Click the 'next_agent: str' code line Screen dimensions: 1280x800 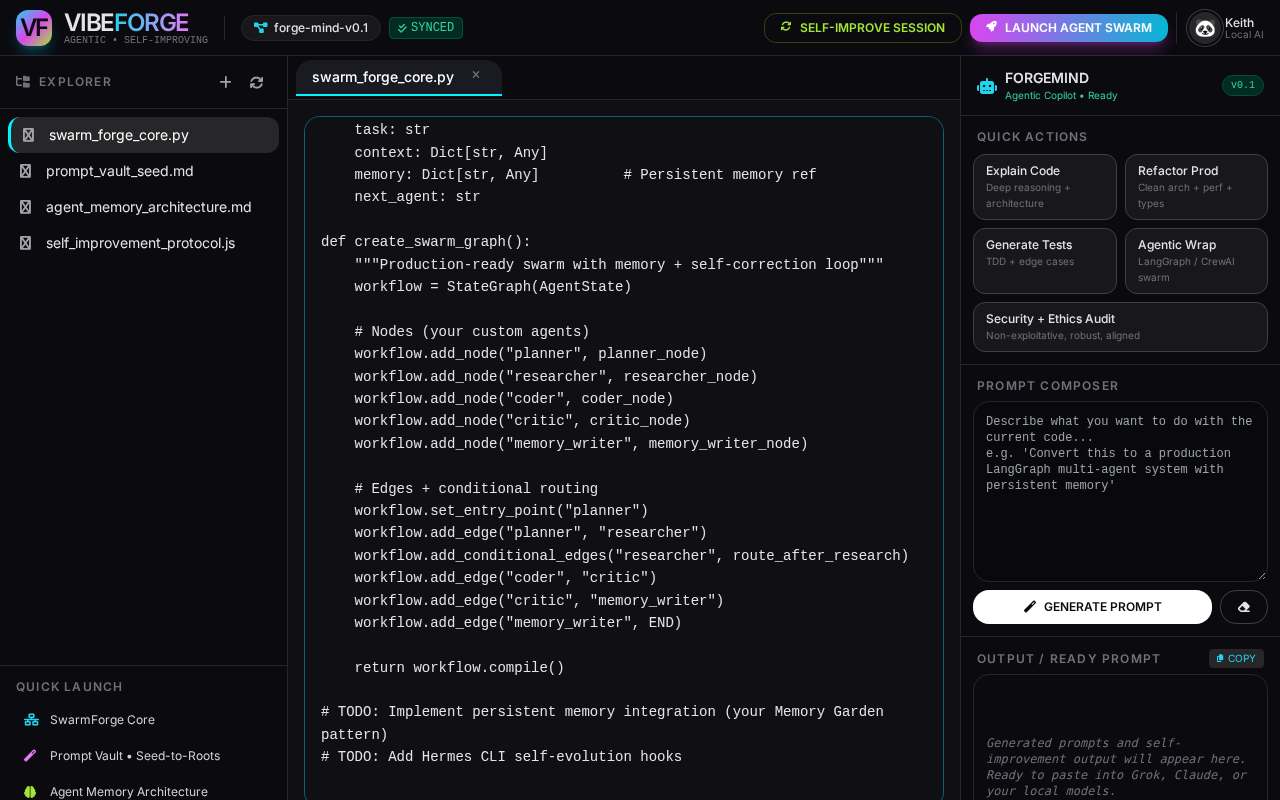point(417,197)
